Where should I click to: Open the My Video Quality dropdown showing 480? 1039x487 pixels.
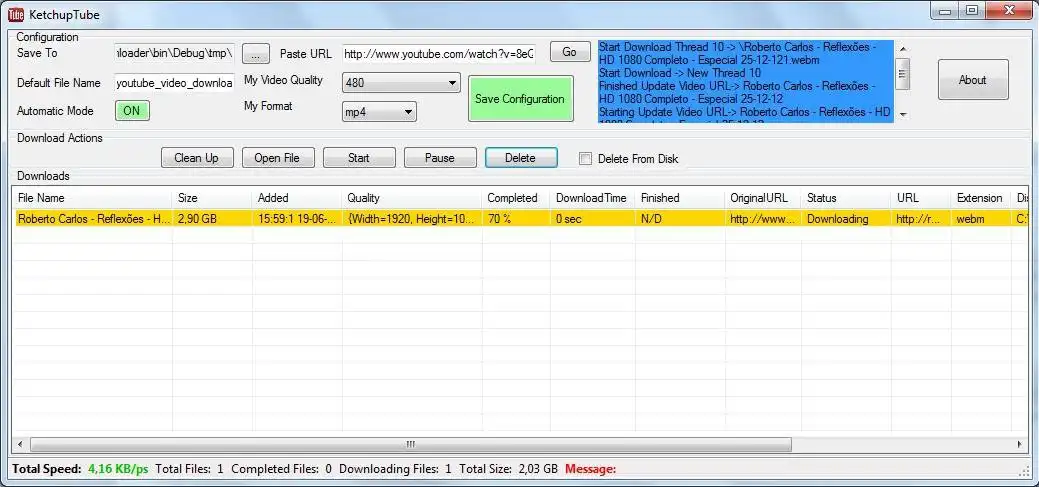tap(401, 83)
